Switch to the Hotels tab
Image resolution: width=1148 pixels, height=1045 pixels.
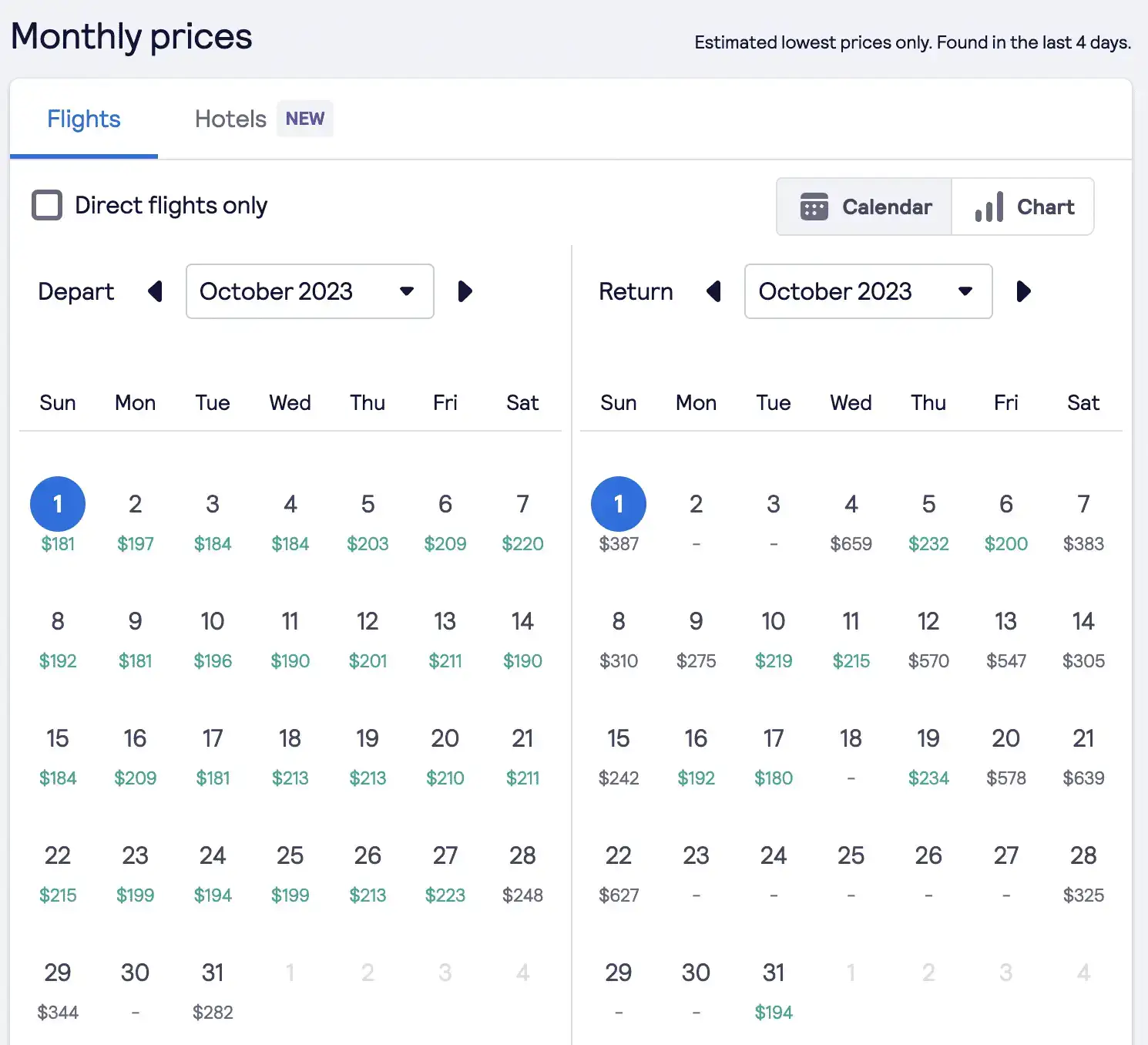coord(230,119)
